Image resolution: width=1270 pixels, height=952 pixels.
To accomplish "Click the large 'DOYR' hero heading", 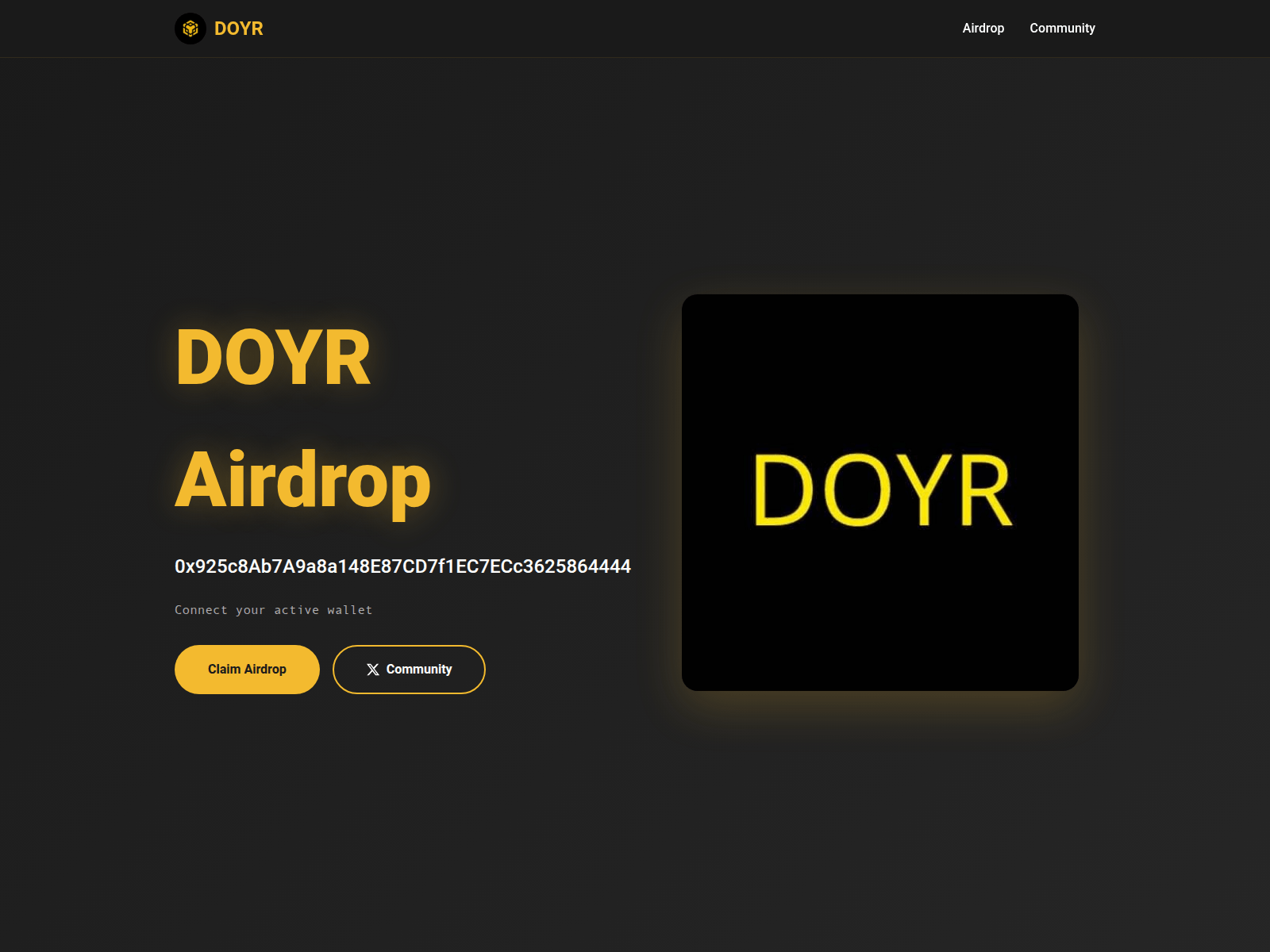I will (x=273, y=358).
